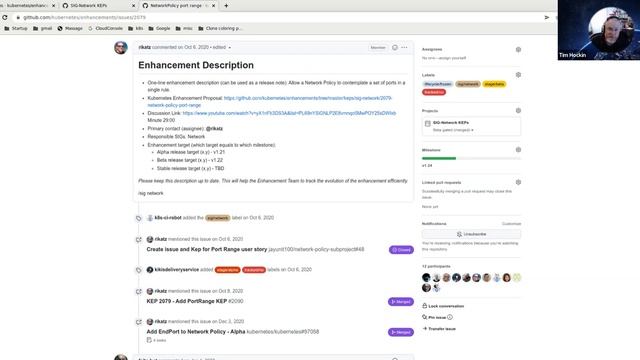Viewport: 640px width, 360px height.
Task: Reload the page with the refresh icon
Action: click(x=5, y=18)
